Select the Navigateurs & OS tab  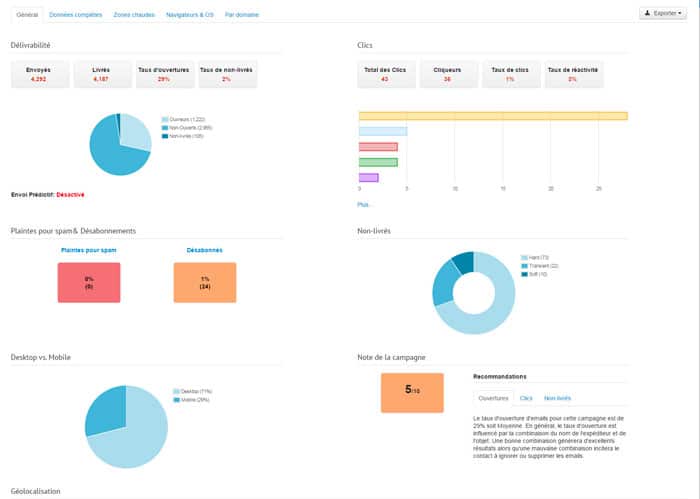190,16
